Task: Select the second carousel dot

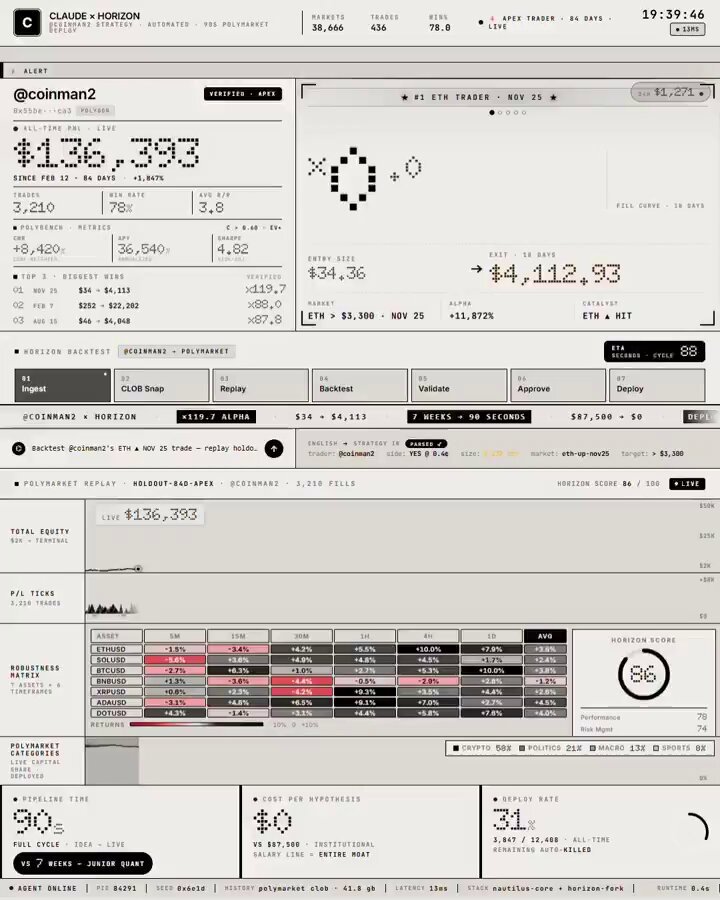Action: (500, 112)
